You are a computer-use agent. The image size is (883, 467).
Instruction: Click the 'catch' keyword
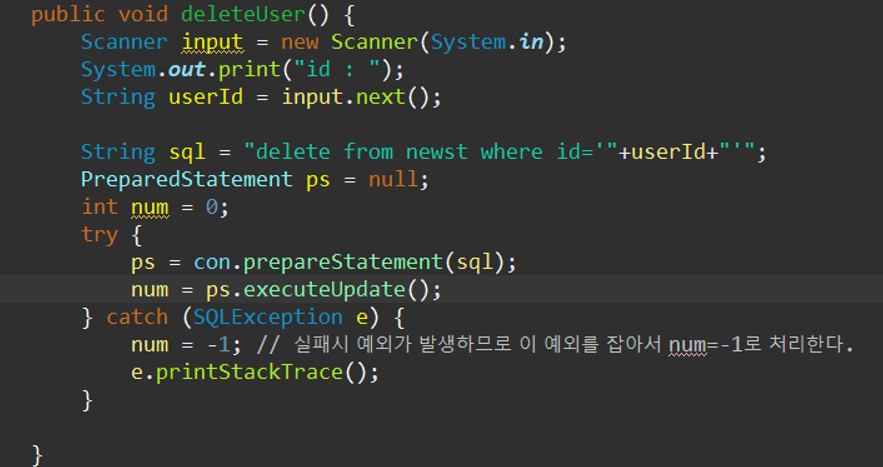pos(137,318)
